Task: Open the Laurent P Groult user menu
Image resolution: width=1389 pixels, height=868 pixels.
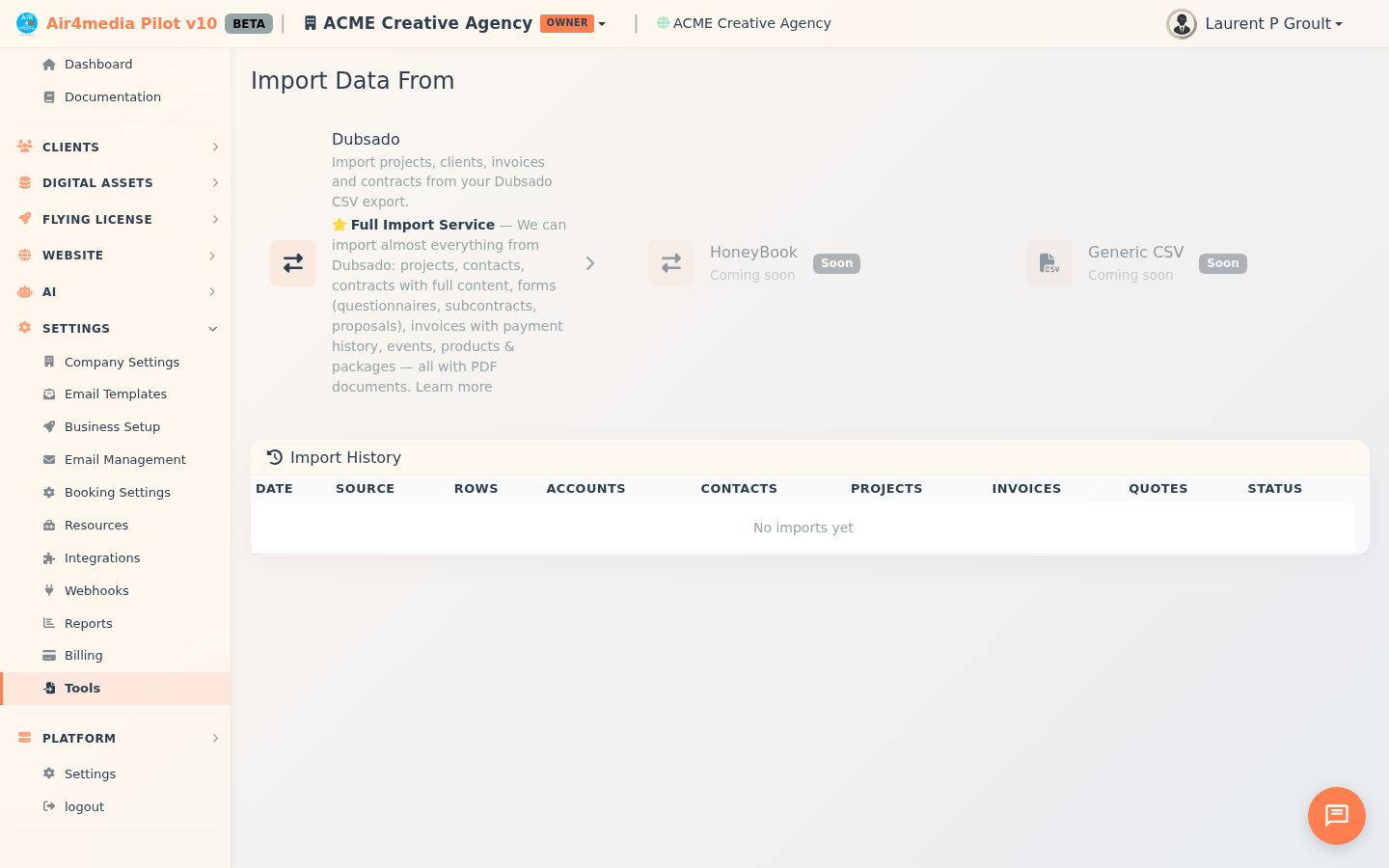Action: [1272, 24]
